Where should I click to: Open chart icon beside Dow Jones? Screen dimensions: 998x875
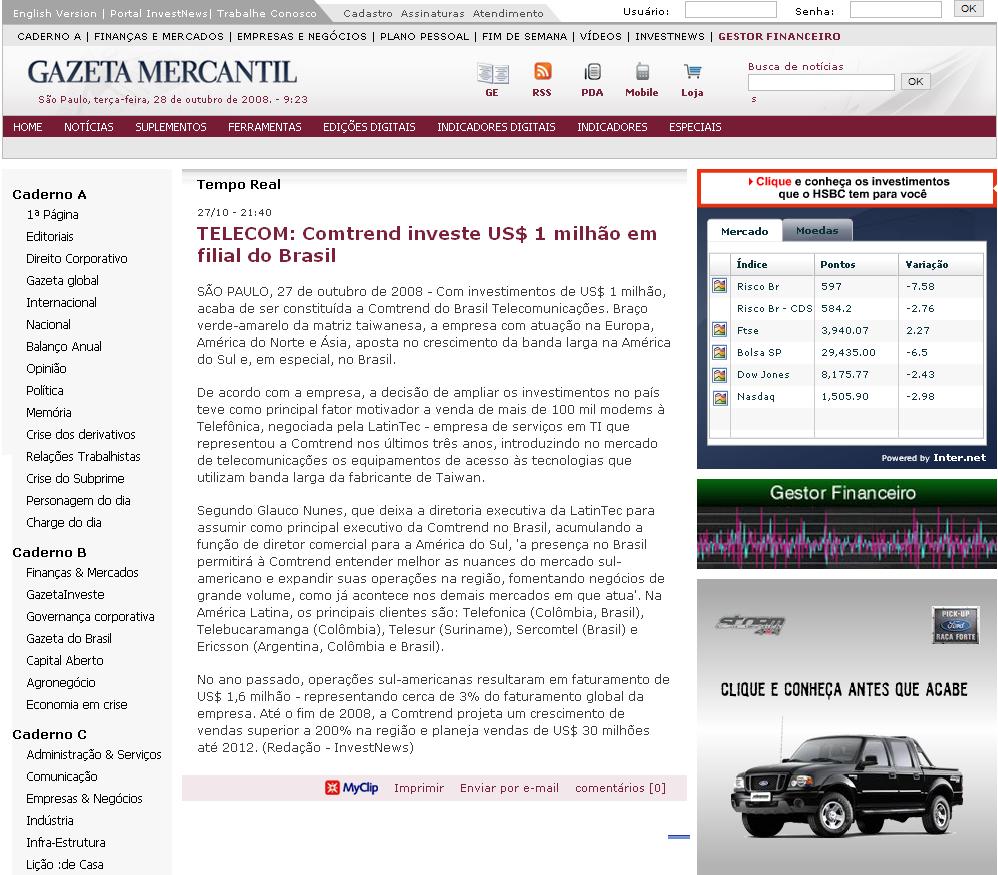click(719, 374)
